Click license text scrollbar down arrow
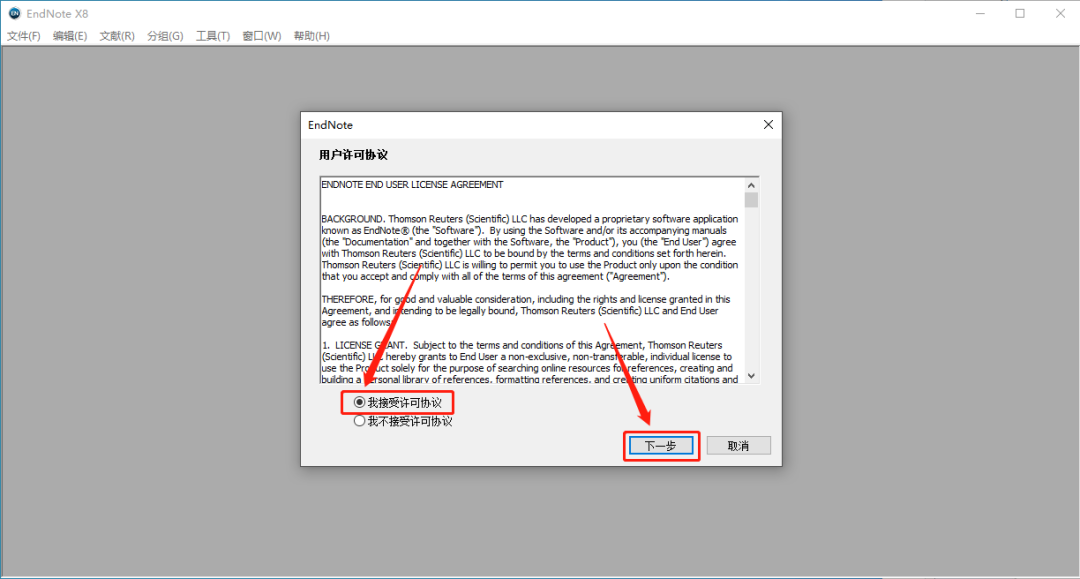 pyautogui.click(x=751, y=376)
